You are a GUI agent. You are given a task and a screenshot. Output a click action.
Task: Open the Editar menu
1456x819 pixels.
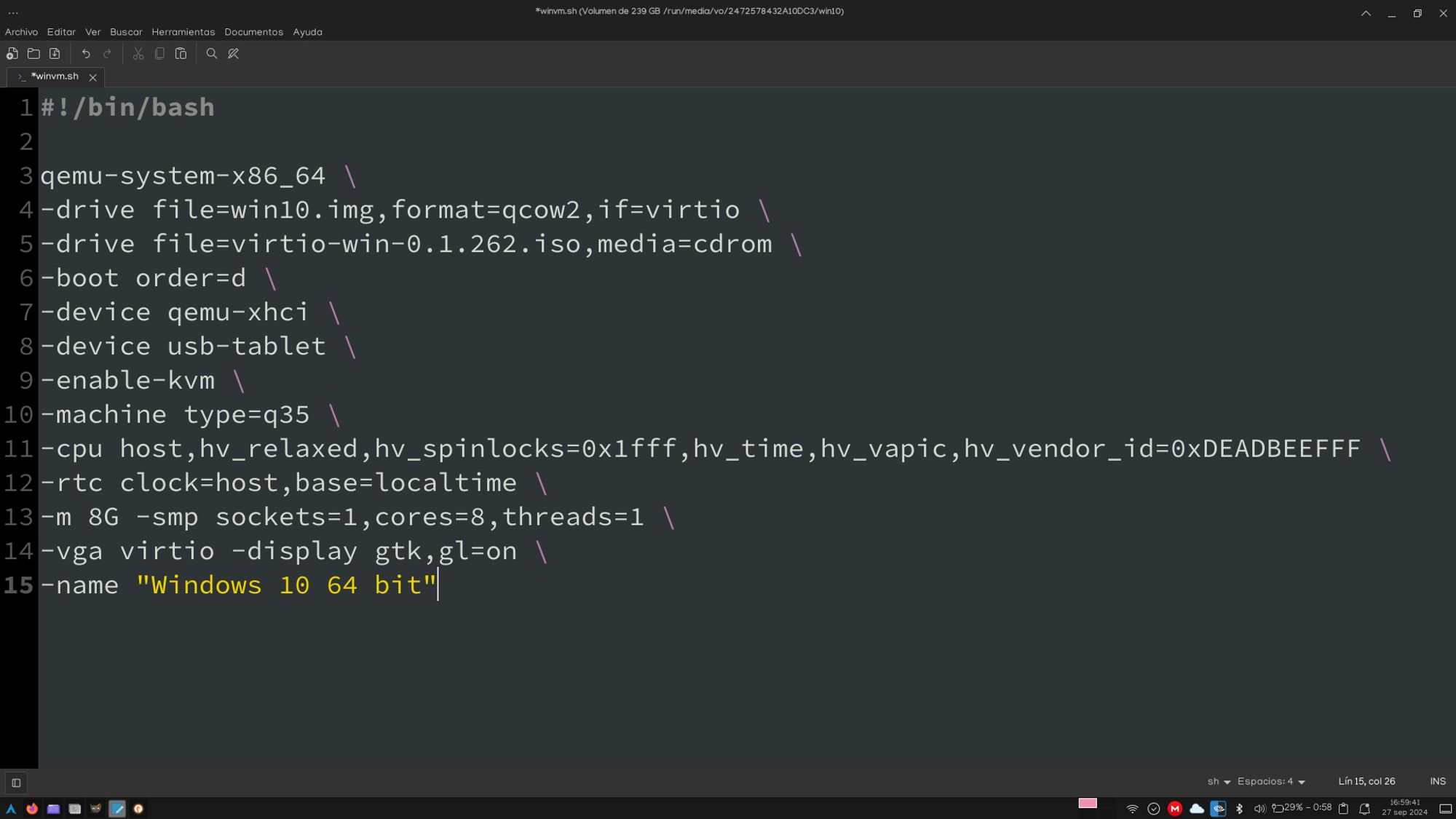coord(61,32)
